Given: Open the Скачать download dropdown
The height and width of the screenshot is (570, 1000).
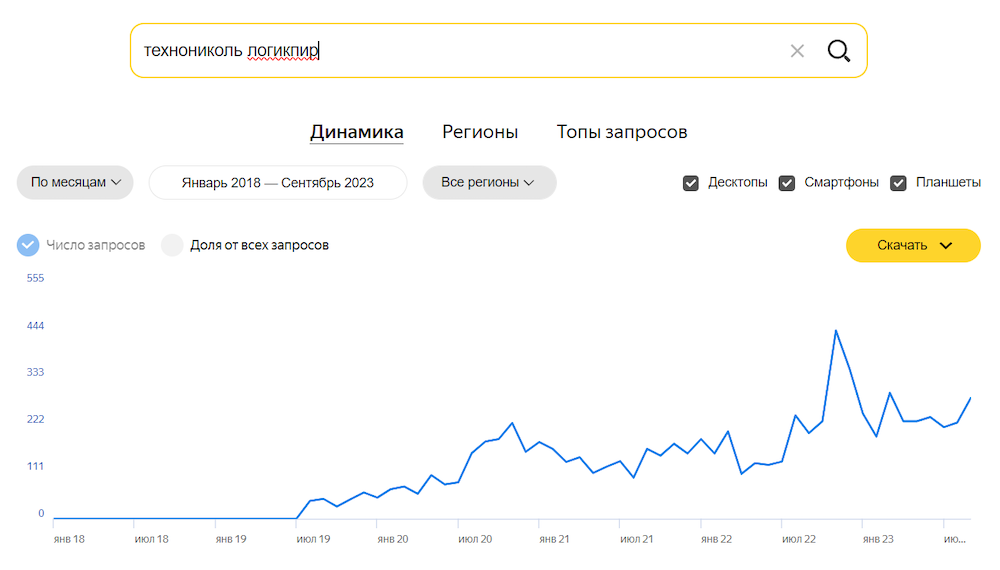Looking at the screenshot, I should (x=913, y=245).
